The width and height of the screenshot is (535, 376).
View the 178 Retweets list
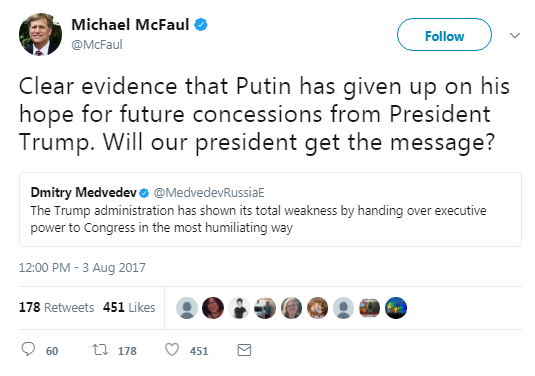(x=56, y=307)
